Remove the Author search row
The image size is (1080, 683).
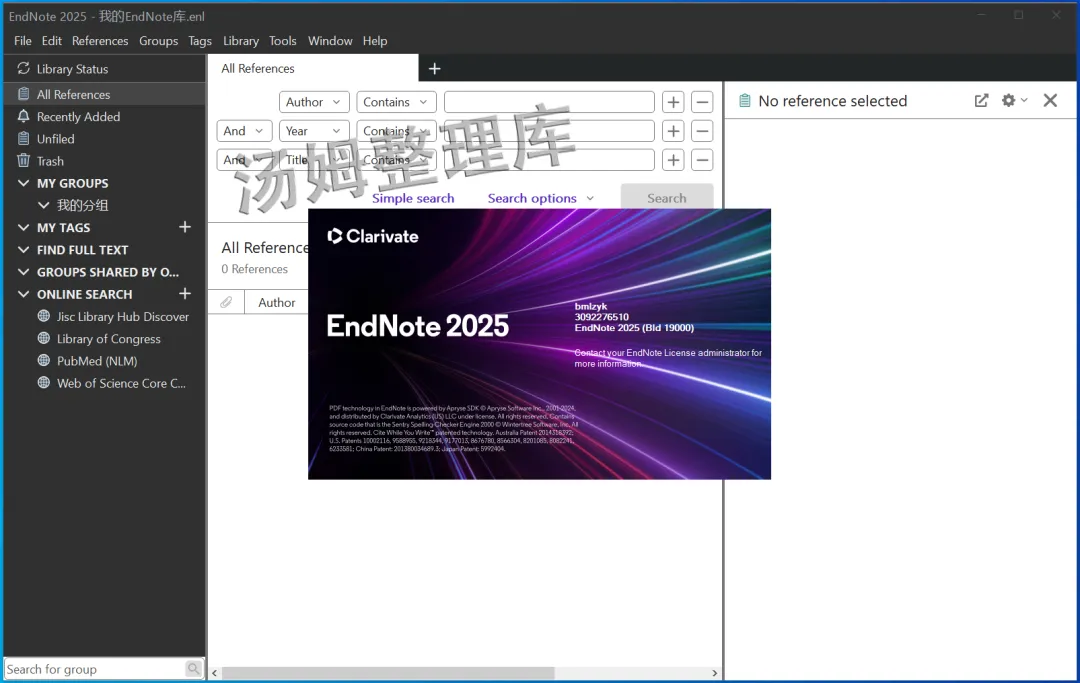click(702, 102)
